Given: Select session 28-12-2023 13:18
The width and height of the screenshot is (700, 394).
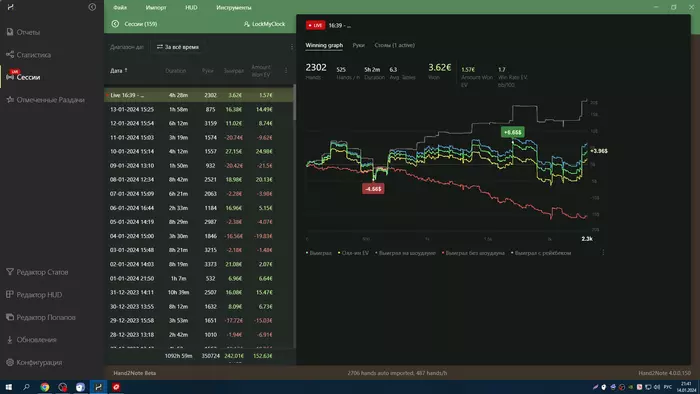Looking at the screenshot, I should [x=199, y=335].
